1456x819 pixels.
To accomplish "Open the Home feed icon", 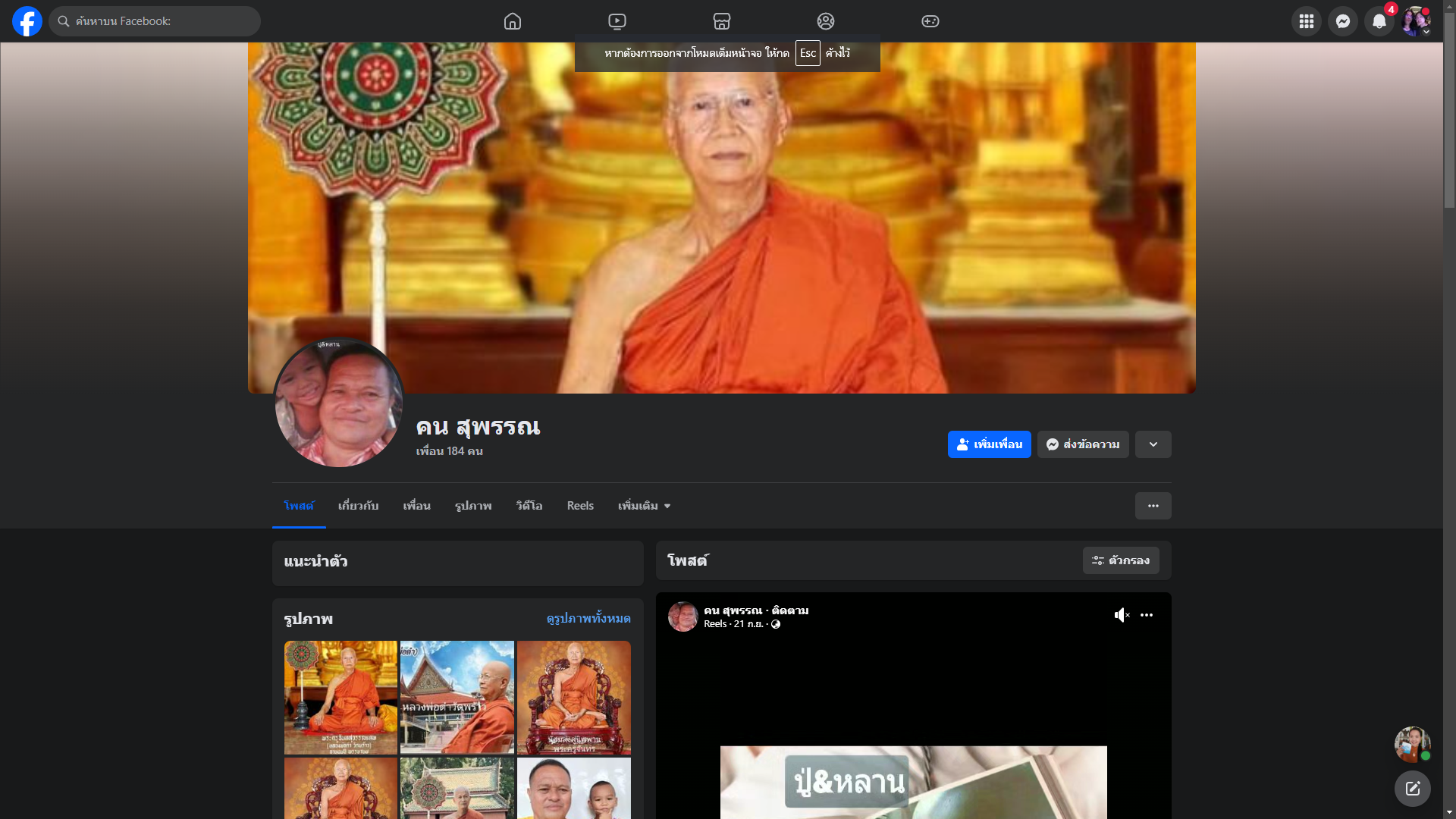I will 513,21.
